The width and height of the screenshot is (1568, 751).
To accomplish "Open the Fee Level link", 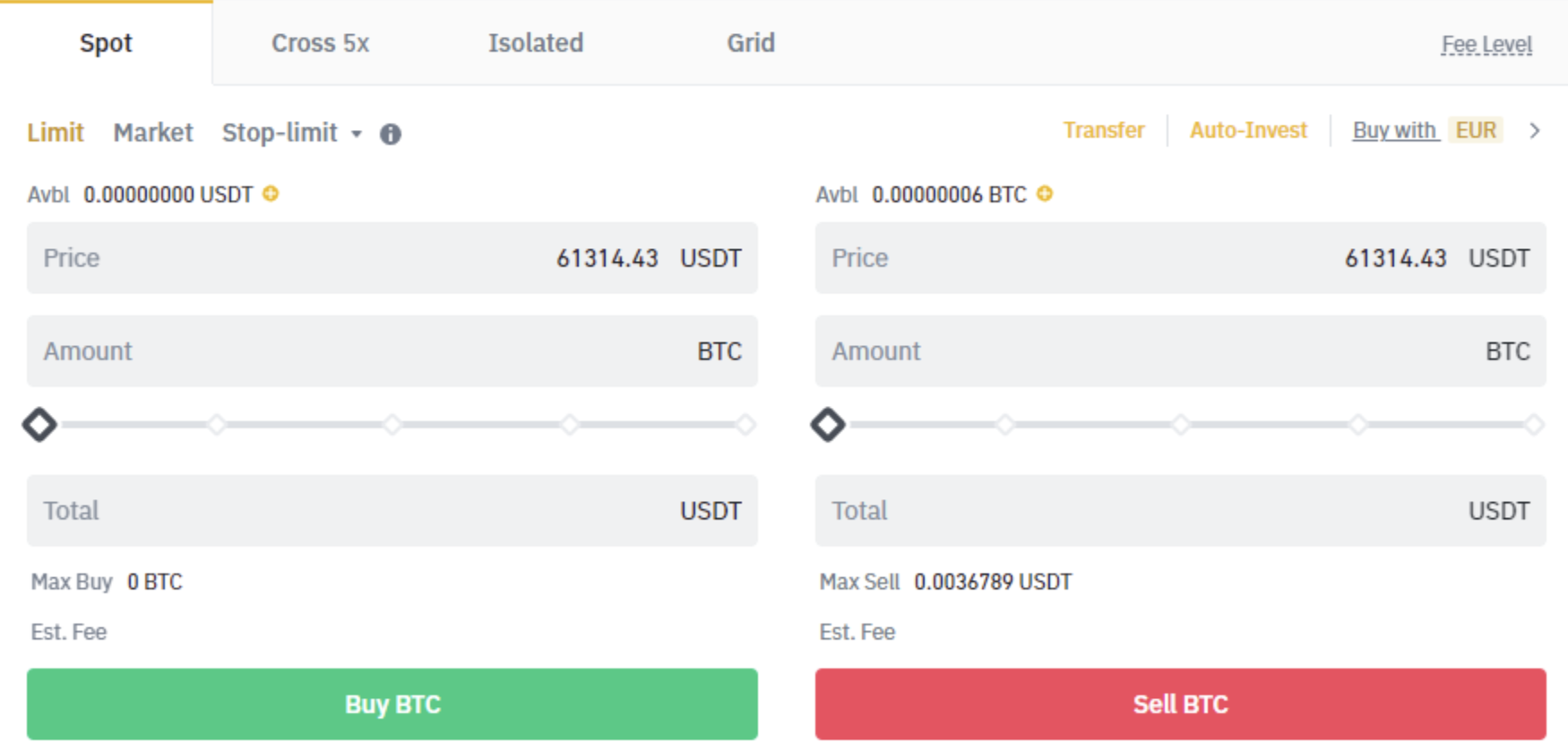I will click(x=1486, y=45).
